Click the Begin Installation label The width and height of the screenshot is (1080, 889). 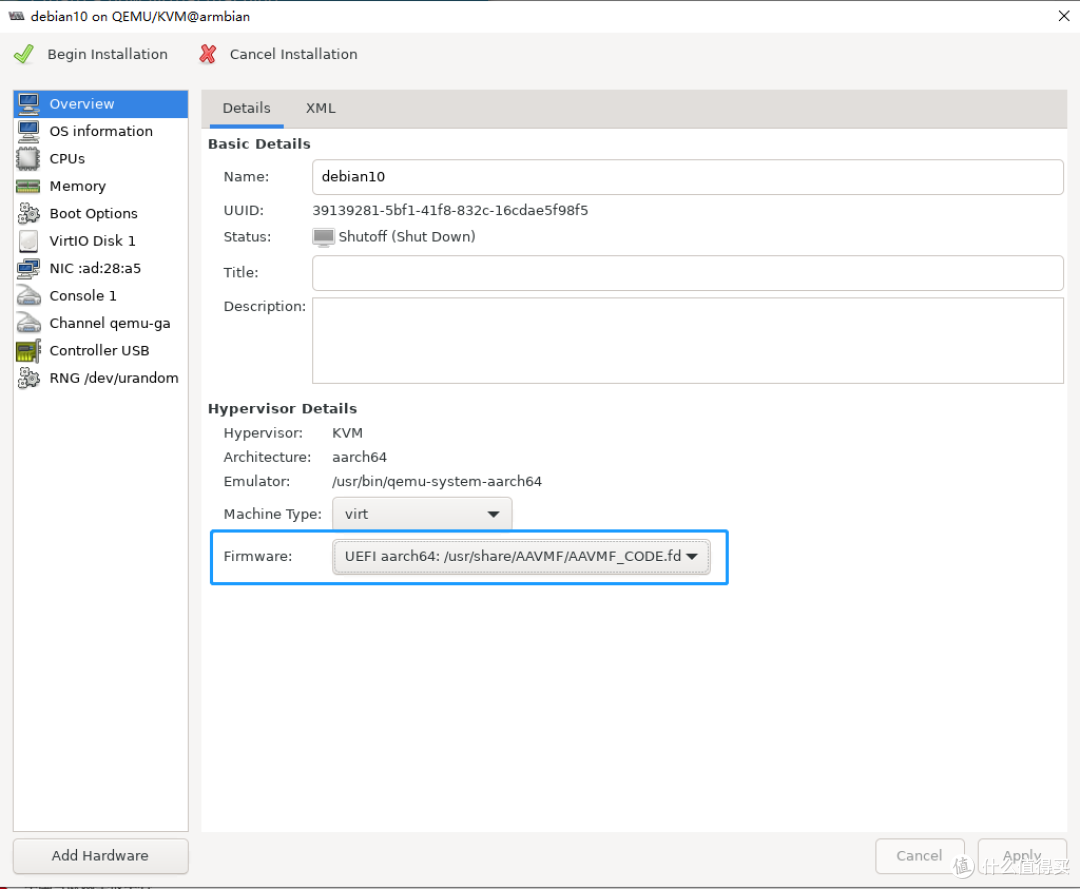coord(107,54)
